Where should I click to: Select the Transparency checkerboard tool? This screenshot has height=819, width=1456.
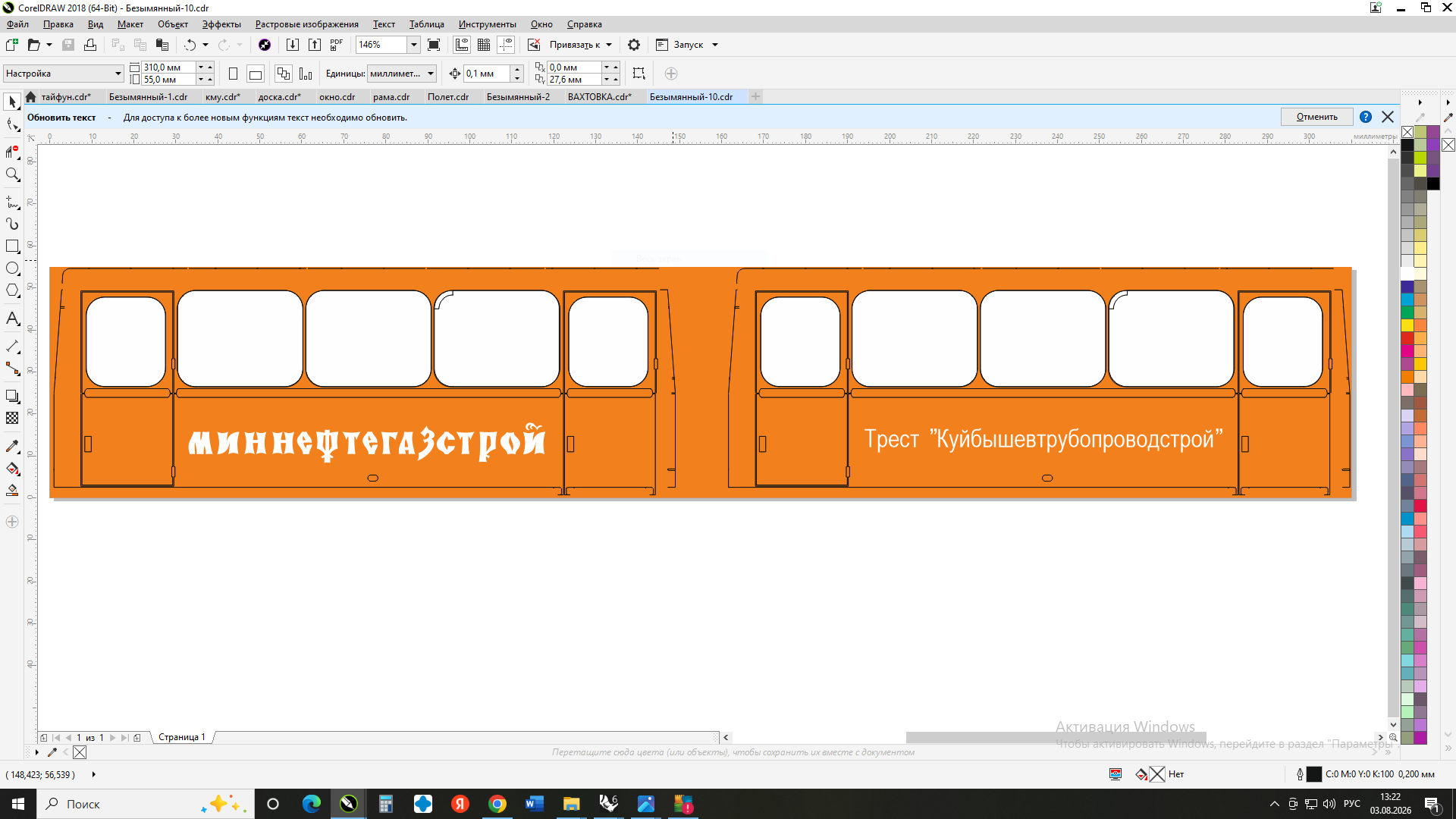coord(12,418)
